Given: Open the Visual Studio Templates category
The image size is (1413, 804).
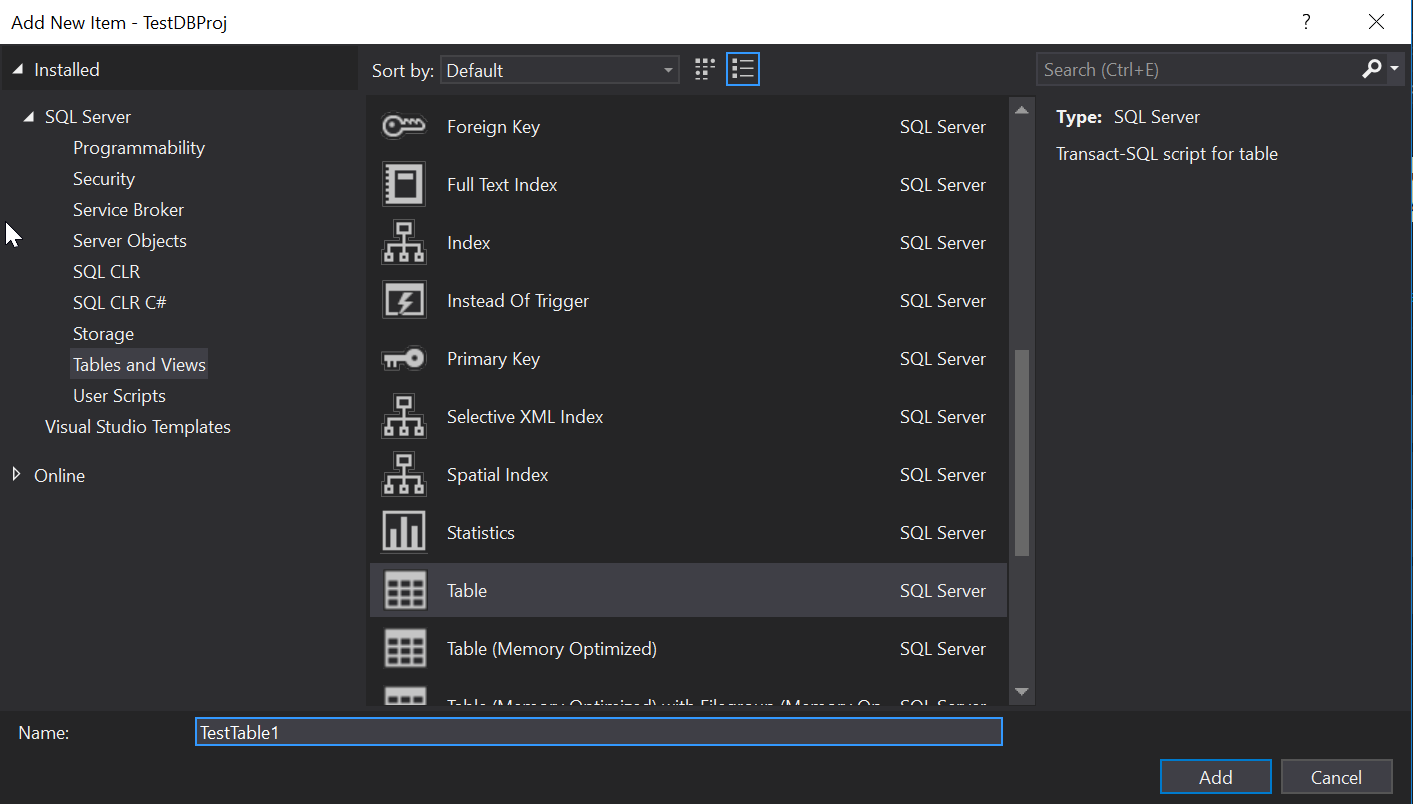Looking at the screenshot, I should (138, 427).
